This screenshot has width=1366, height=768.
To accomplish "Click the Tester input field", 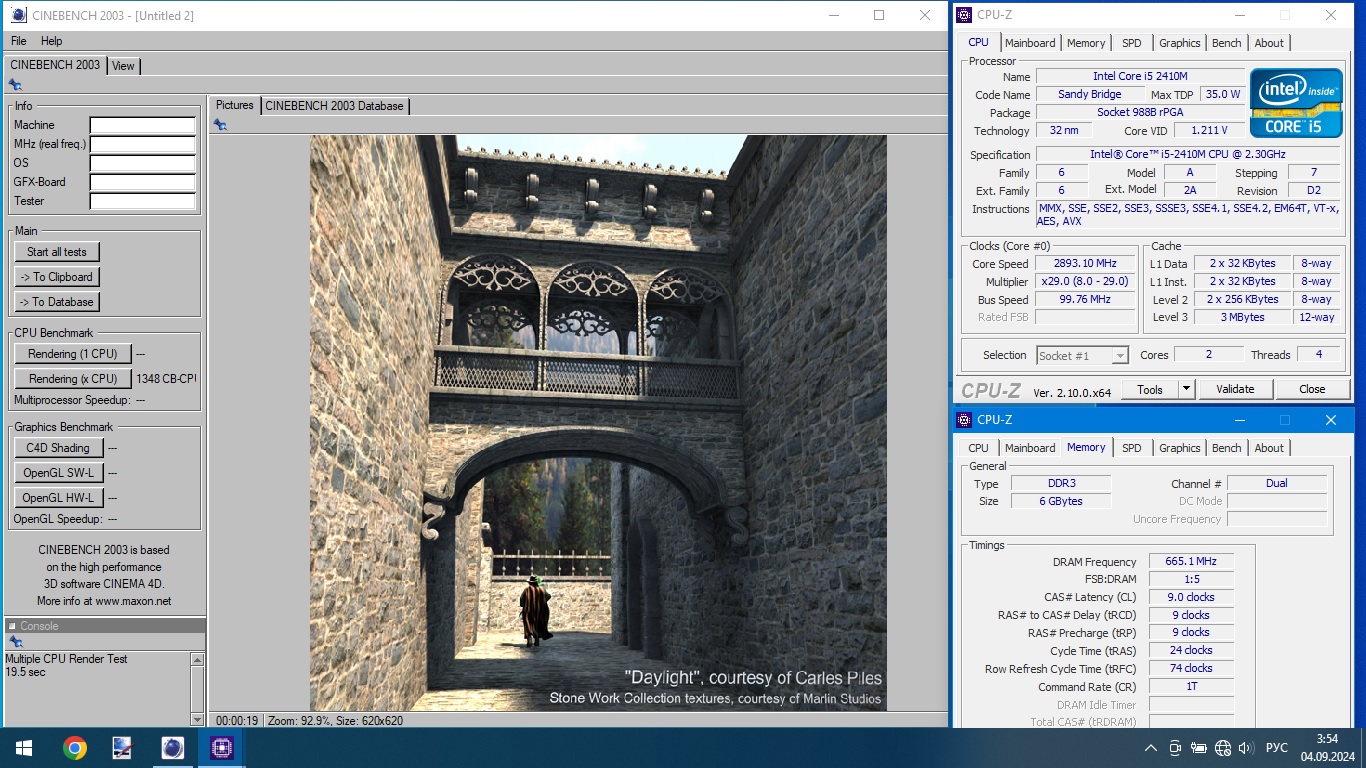I will click(143, 201).
